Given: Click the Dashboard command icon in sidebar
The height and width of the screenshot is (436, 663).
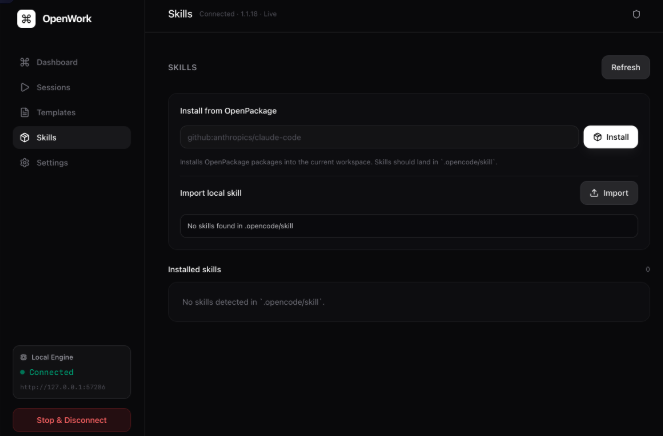Looking at the screenshot, I should click(x=25, y=62).
